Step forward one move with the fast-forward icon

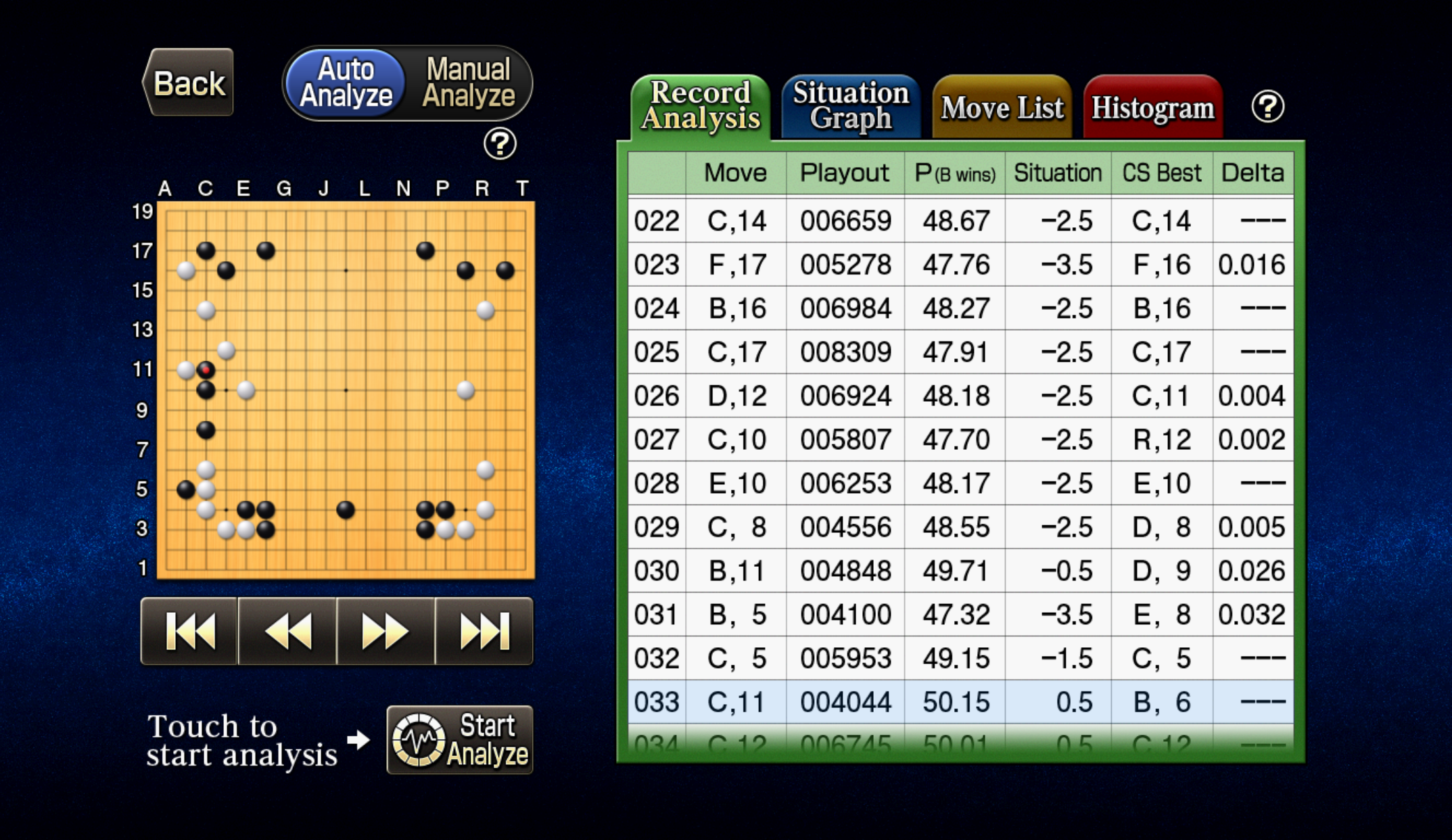point(385,630)
